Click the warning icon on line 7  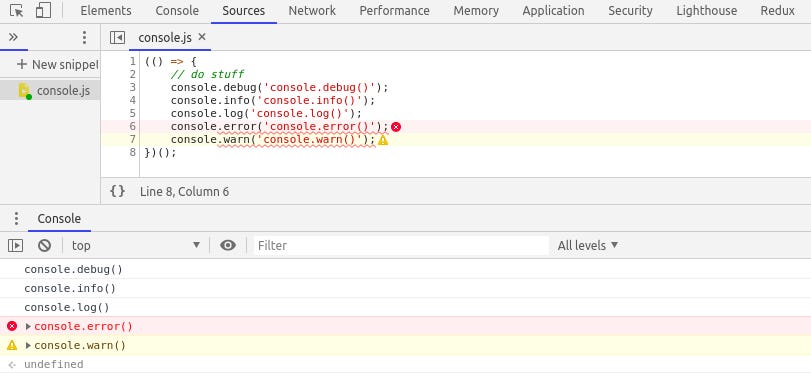pyautogui.click(x=383, y=140)
